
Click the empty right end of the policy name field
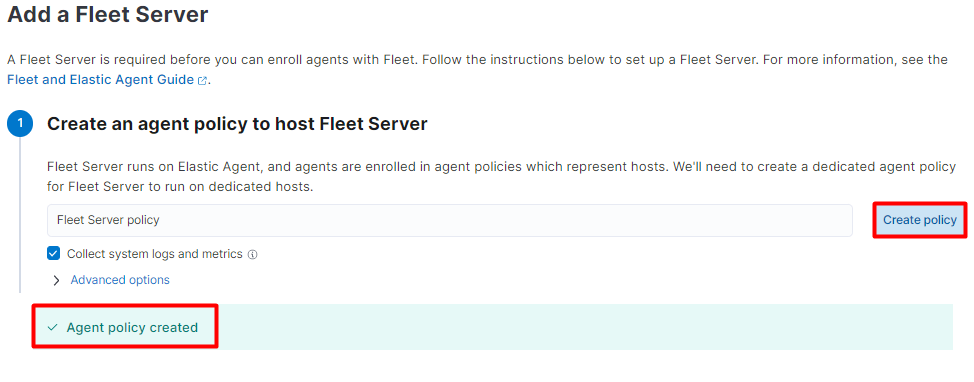808,220
